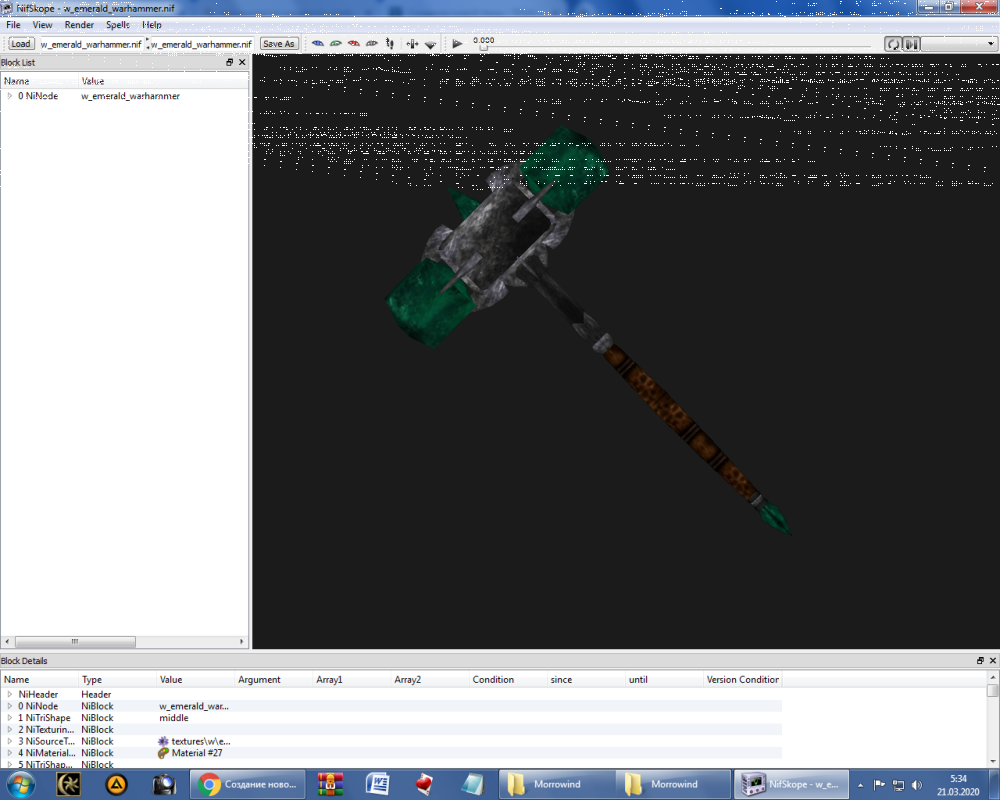This screenshot has width=1000, height=800.
Task: Expand 0 NiNode in Block List
Action: point(10,96)
